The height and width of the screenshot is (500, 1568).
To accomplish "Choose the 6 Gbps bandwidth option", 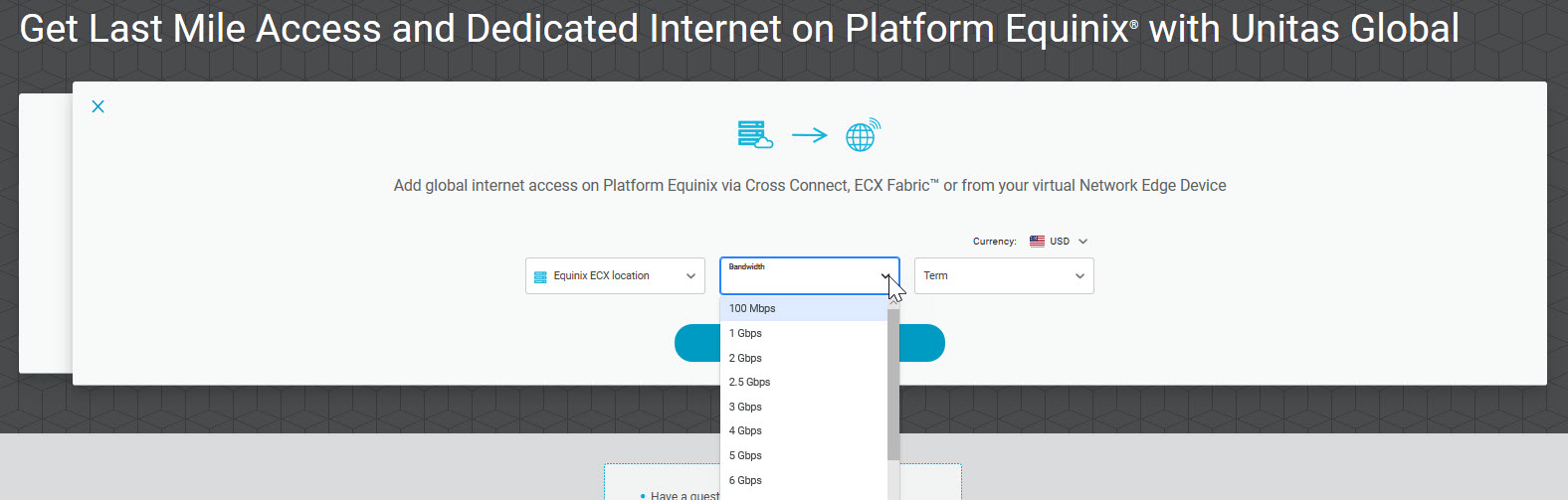I will pos(804,480).
